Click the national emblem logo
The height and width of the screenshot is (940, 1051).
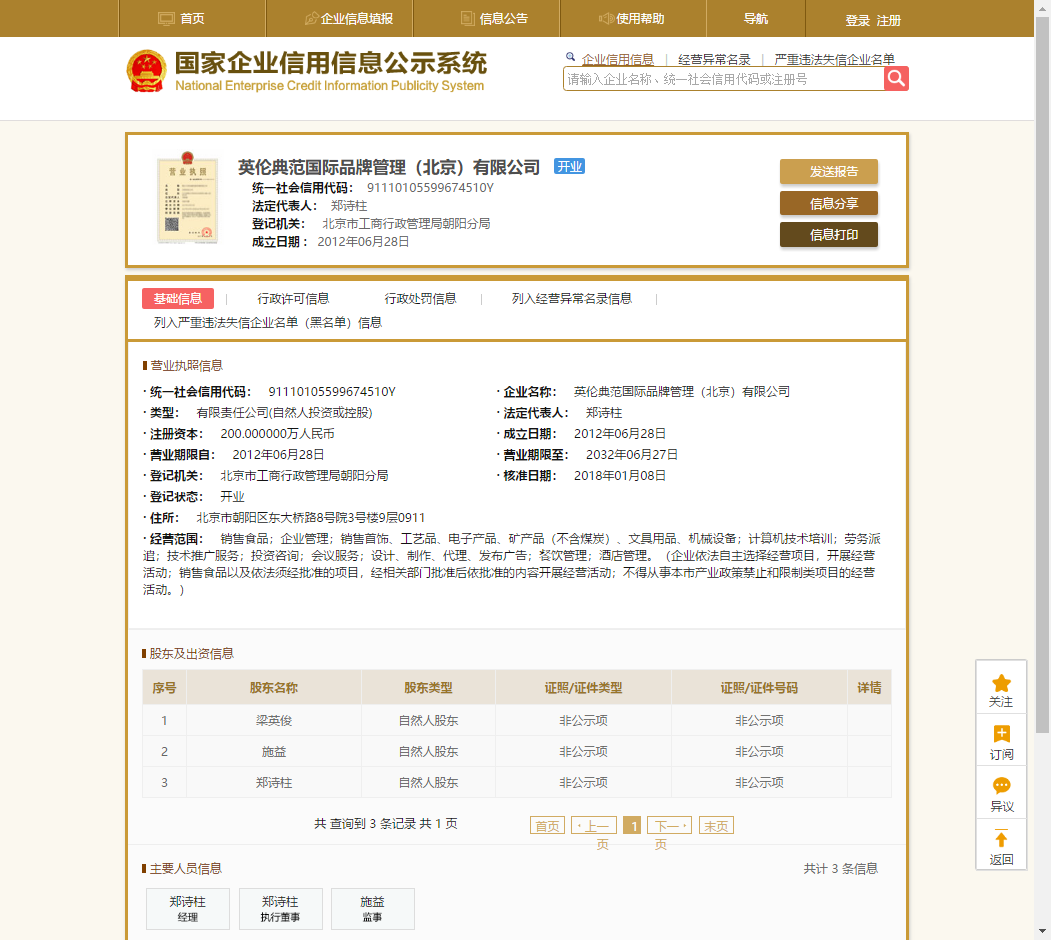[147, 71]
